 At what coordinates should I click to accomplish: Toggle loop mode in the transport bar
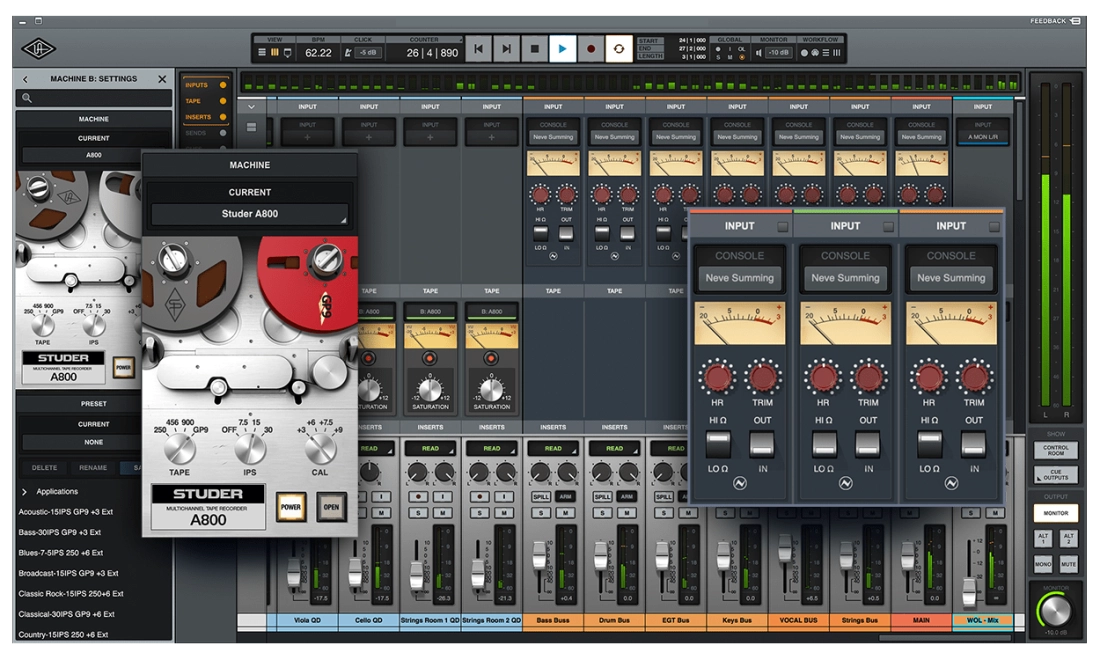point(619,49)
